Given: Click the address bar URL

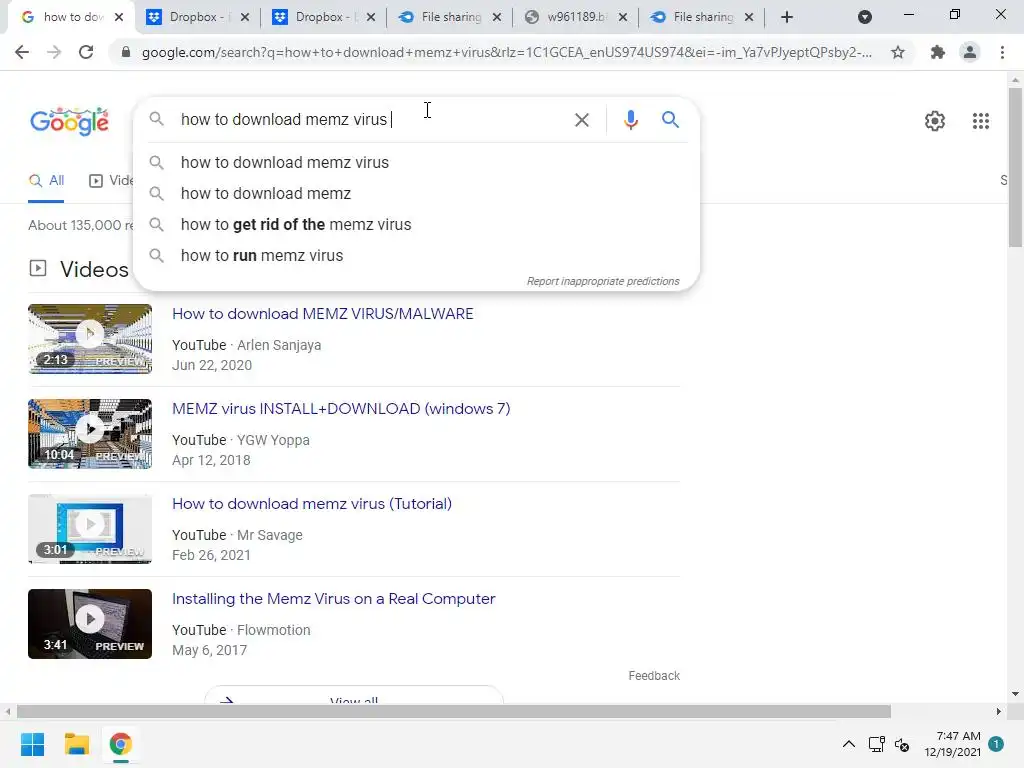Looking at the screenshot, I should 506,52.
